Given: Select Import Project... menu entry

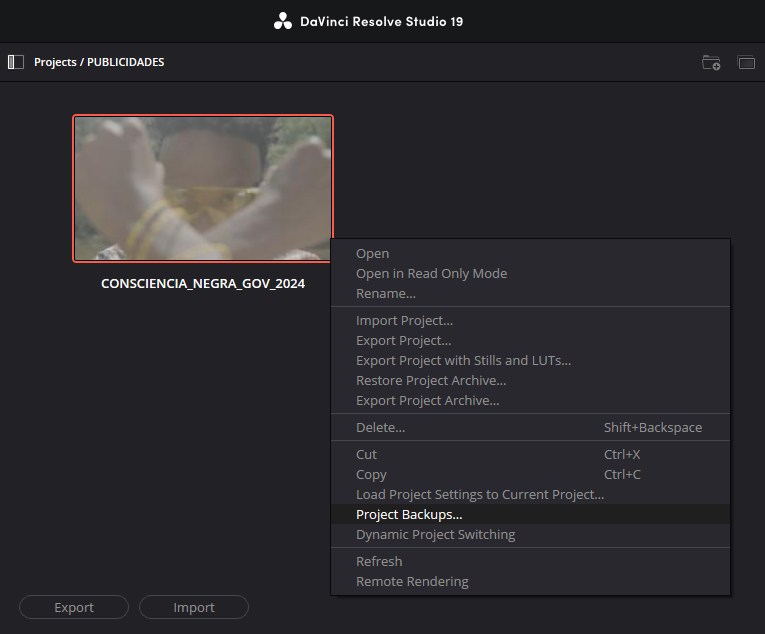Looking at the screenshot, I should pos(530,320).
